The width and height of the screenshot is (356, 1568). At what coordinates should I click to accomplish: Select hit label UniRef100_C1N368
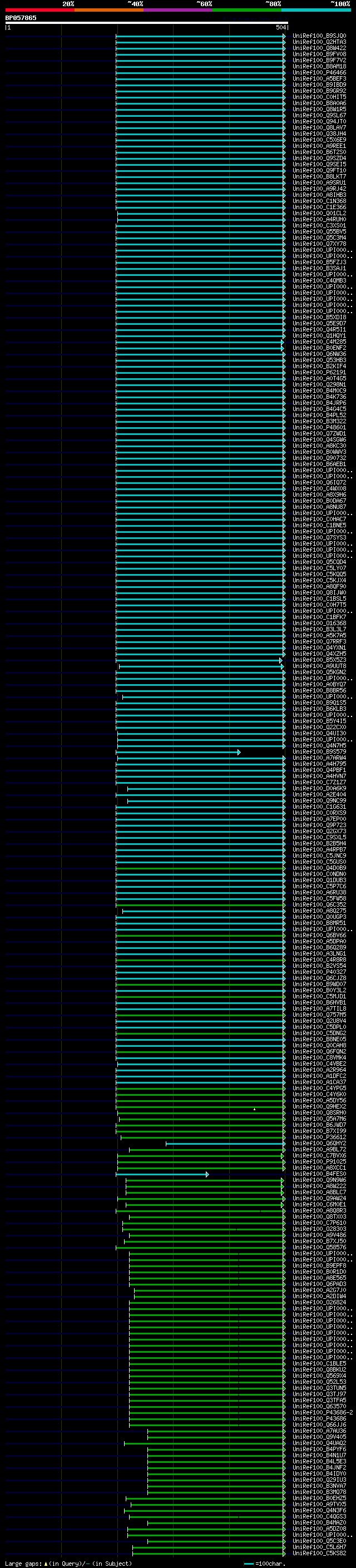coord(319,201)
